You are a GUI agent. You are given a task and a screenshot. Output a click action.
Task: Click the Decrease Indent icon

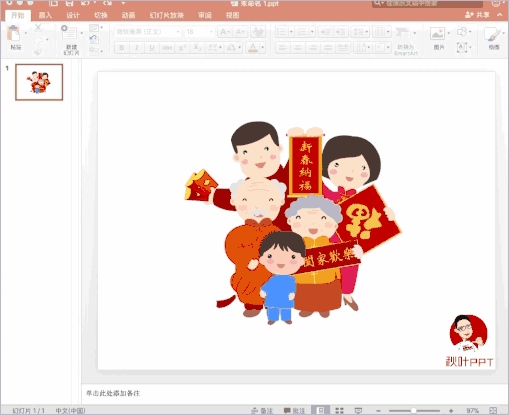tap(325, 32)
